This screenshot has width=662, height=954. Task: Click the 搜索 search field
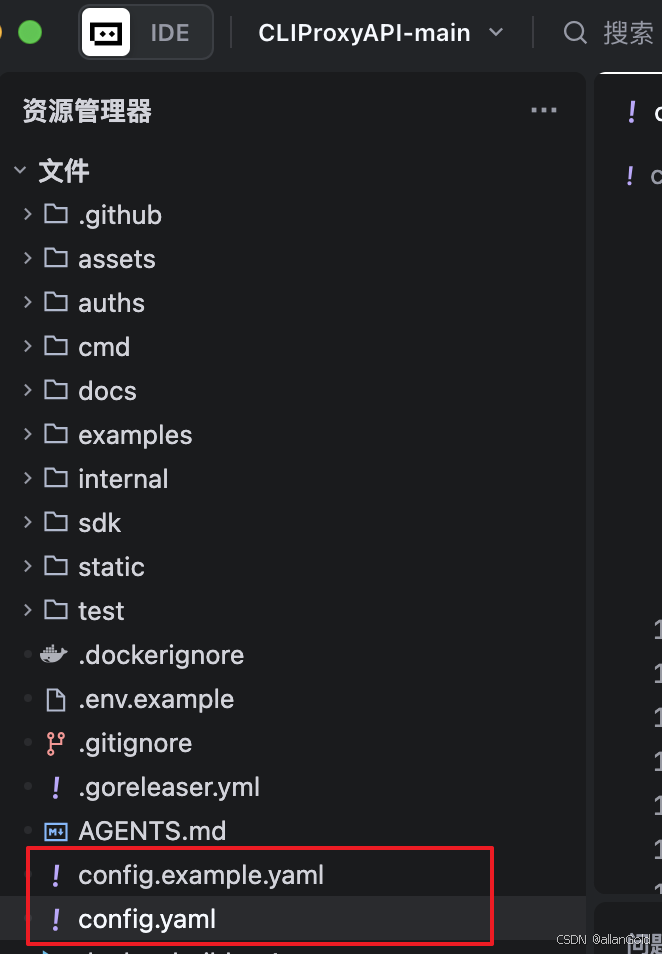coord(628,33)
